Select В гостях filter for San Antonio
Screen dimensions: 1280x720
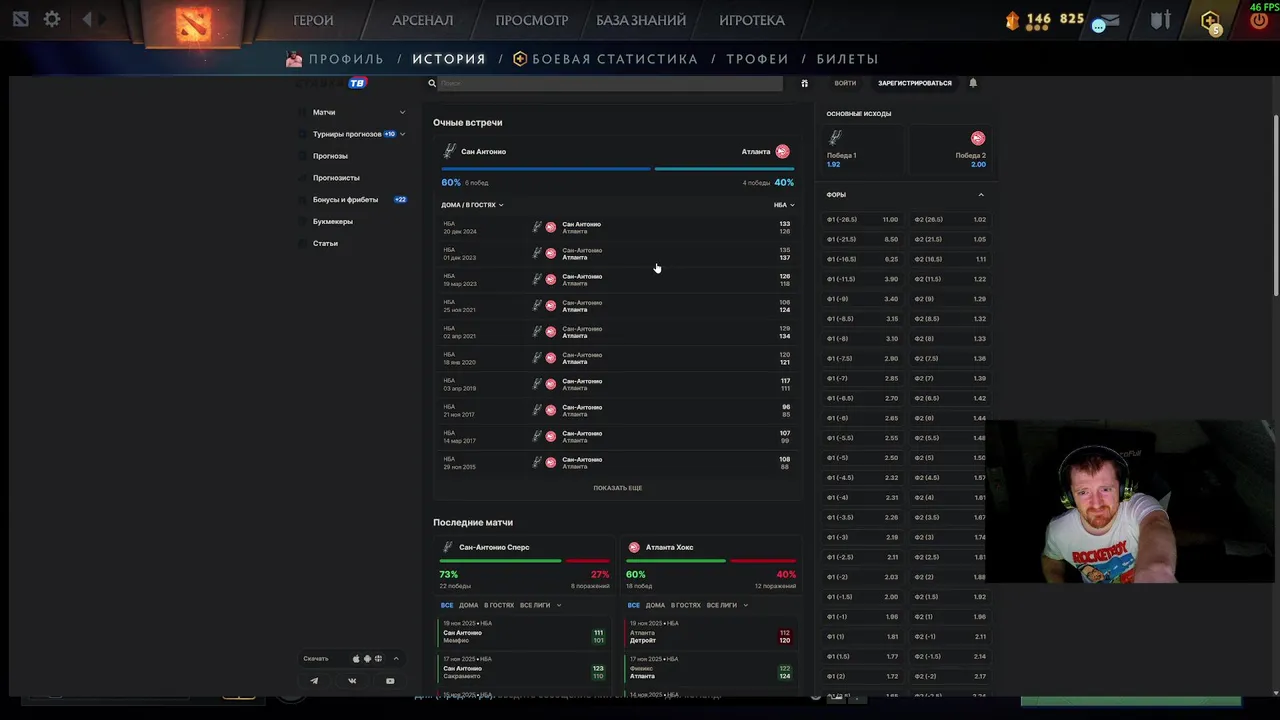click(x=499, y=605)
